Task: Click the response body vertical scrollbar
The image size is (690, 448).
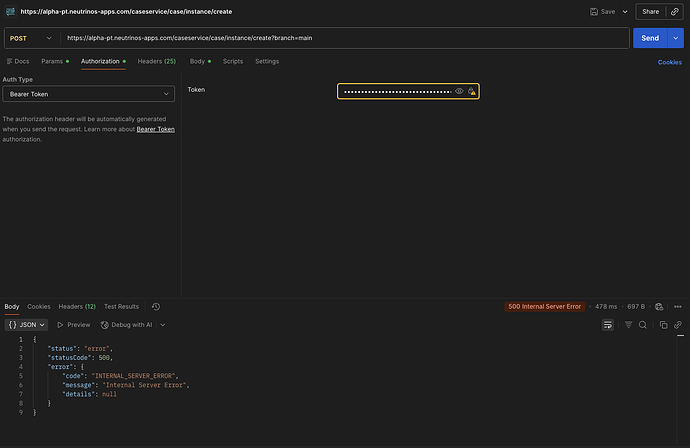Action: pos(680,387)
